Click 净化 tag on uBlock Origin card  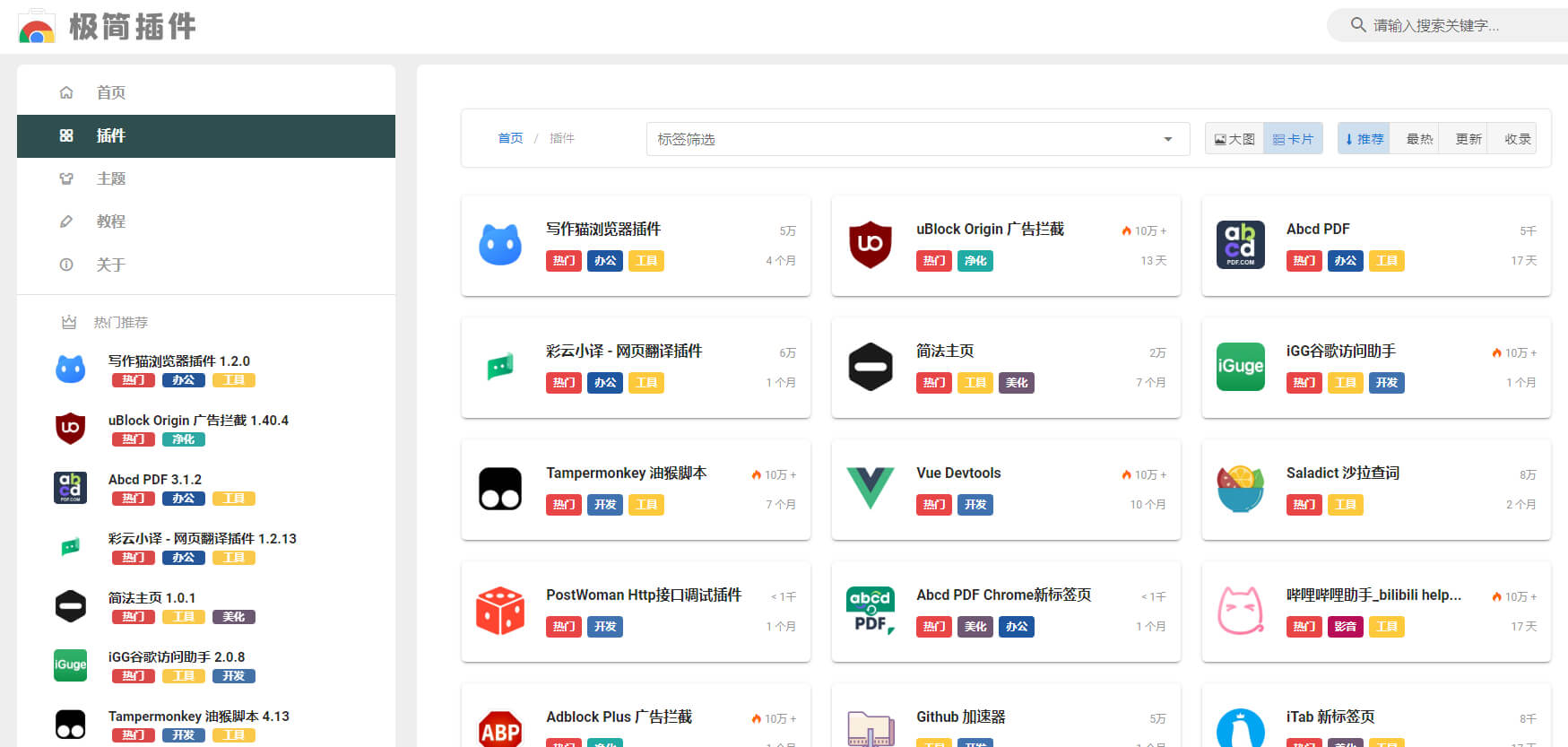pyautogui.click(x=975, y=261)
